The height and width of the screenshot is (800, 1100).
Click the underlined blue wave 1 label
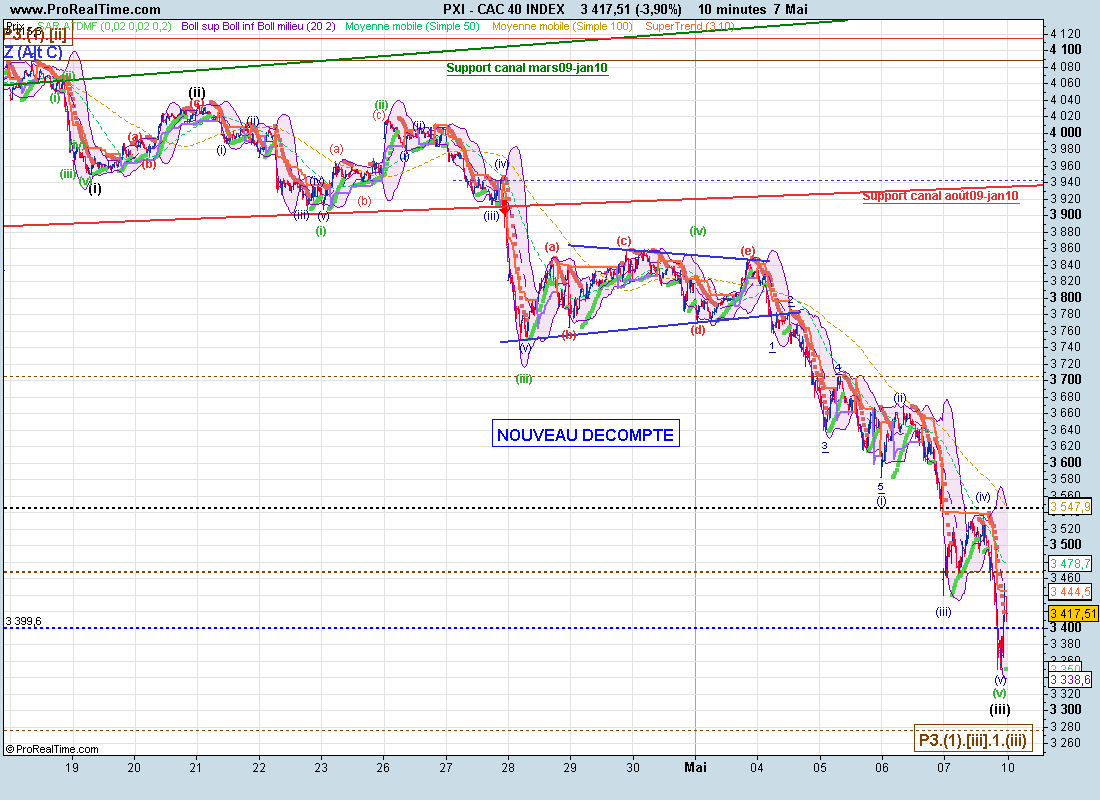coord(772,347)
